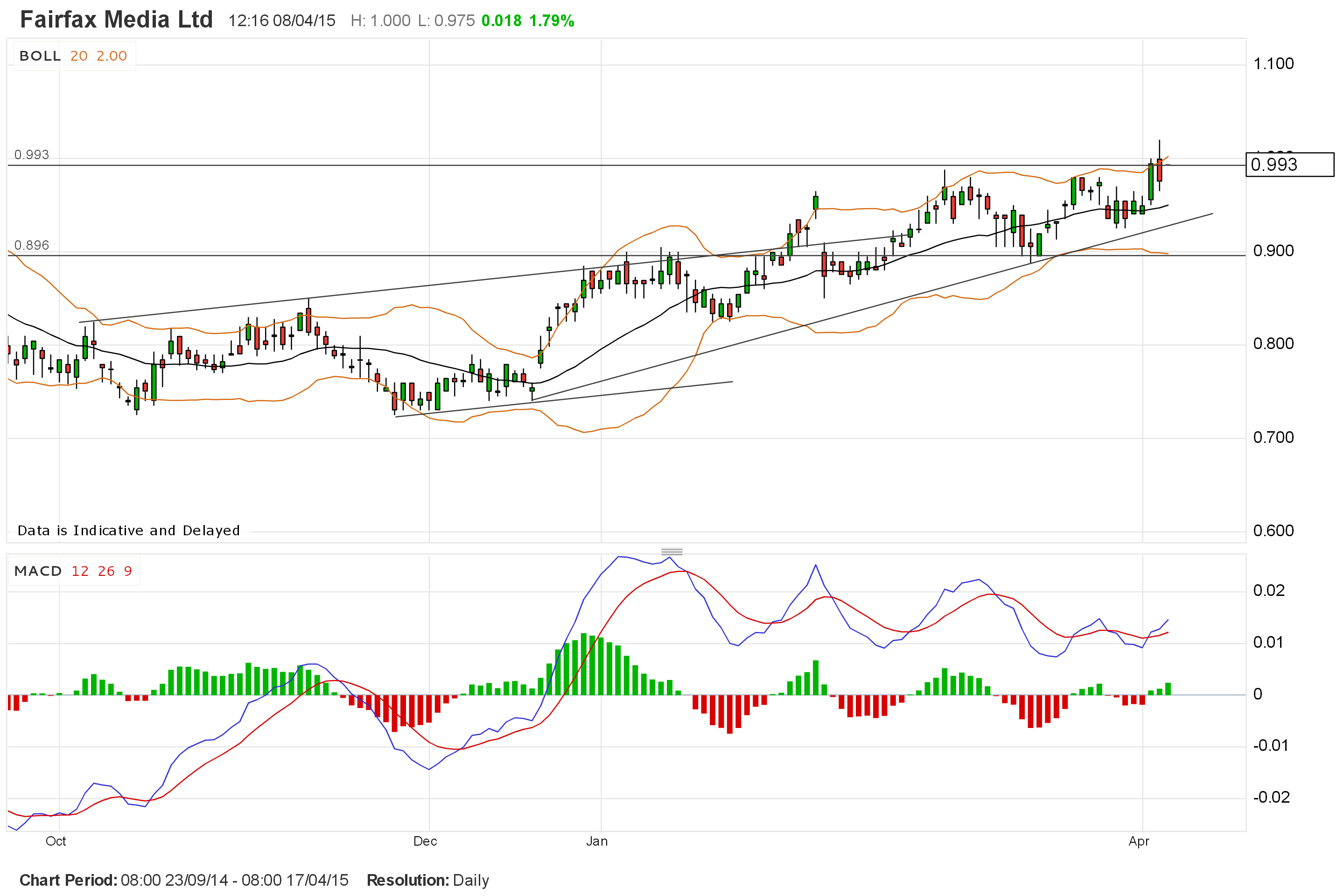Click the Dec date axis label

coord(425,841)
